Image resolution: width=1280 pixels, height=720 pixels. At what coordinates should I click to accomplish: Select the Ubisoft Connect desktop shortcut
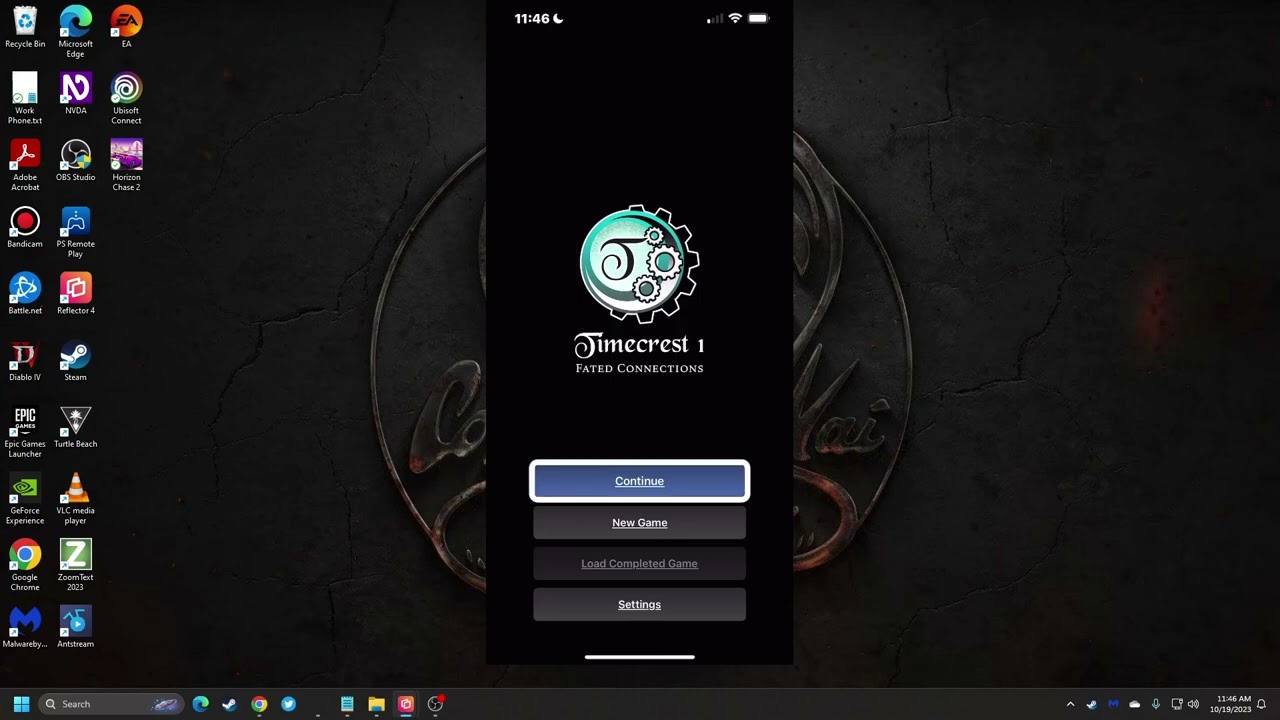(126, 99)
